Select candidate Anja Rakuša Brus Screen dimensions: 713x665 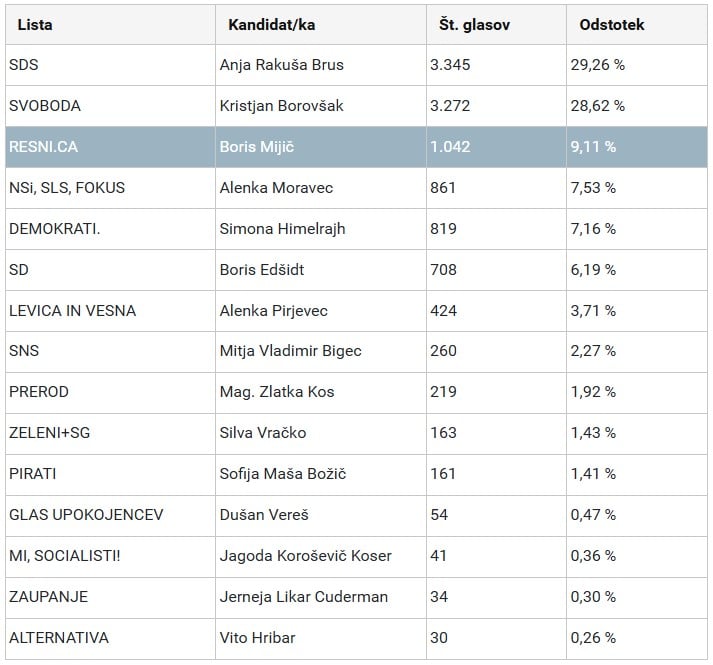coord(281,65)
